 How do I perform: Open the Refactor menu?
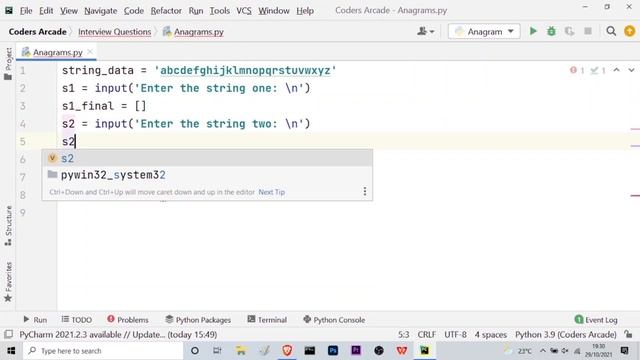(x=166, y=11)
